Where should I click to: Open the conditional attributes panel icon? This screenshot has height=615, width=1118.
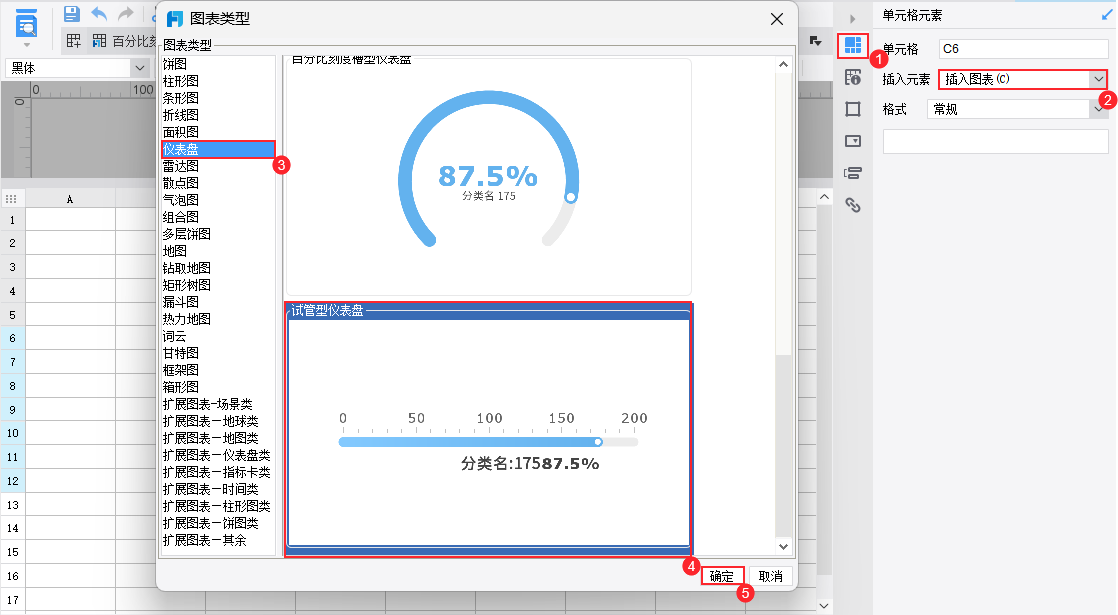(x=853, y=173)
